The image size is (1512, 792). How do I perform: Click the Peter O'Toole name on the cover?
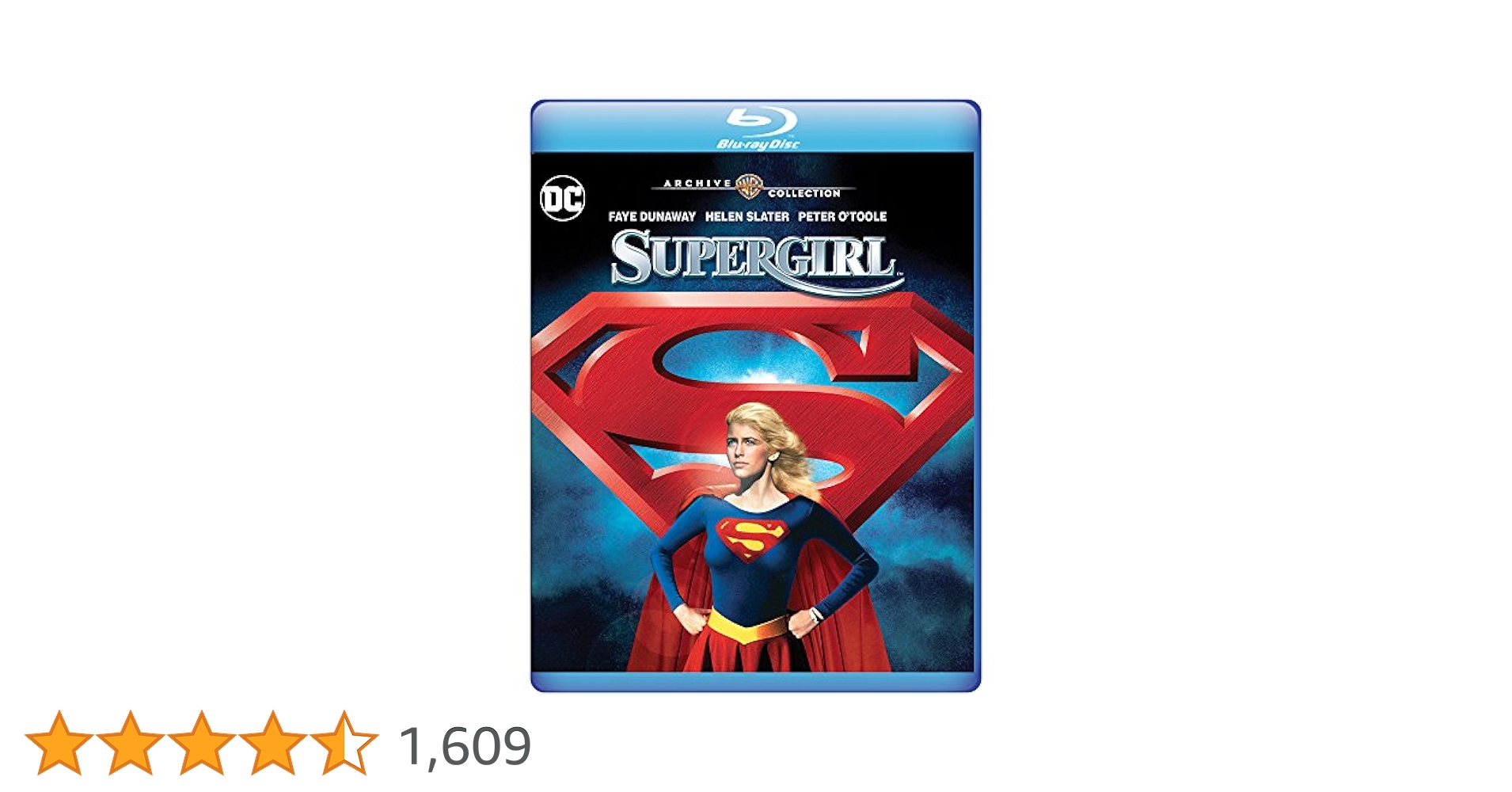click(x=842, y=216)
